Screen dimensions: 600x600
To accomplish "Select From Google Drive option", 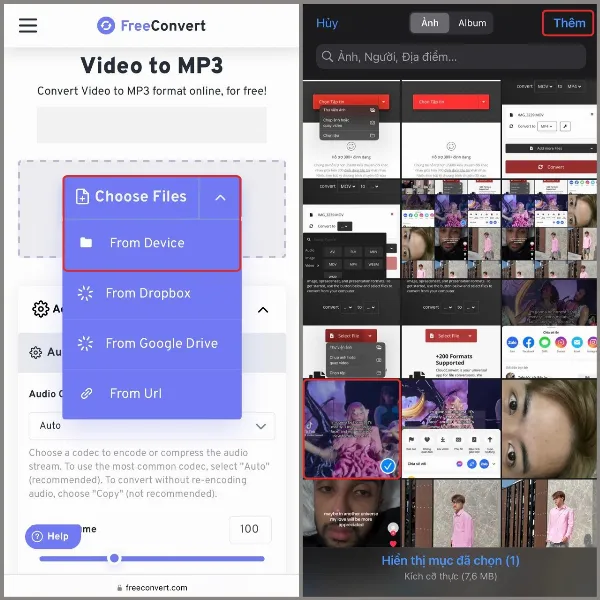I will pos(152,344).
